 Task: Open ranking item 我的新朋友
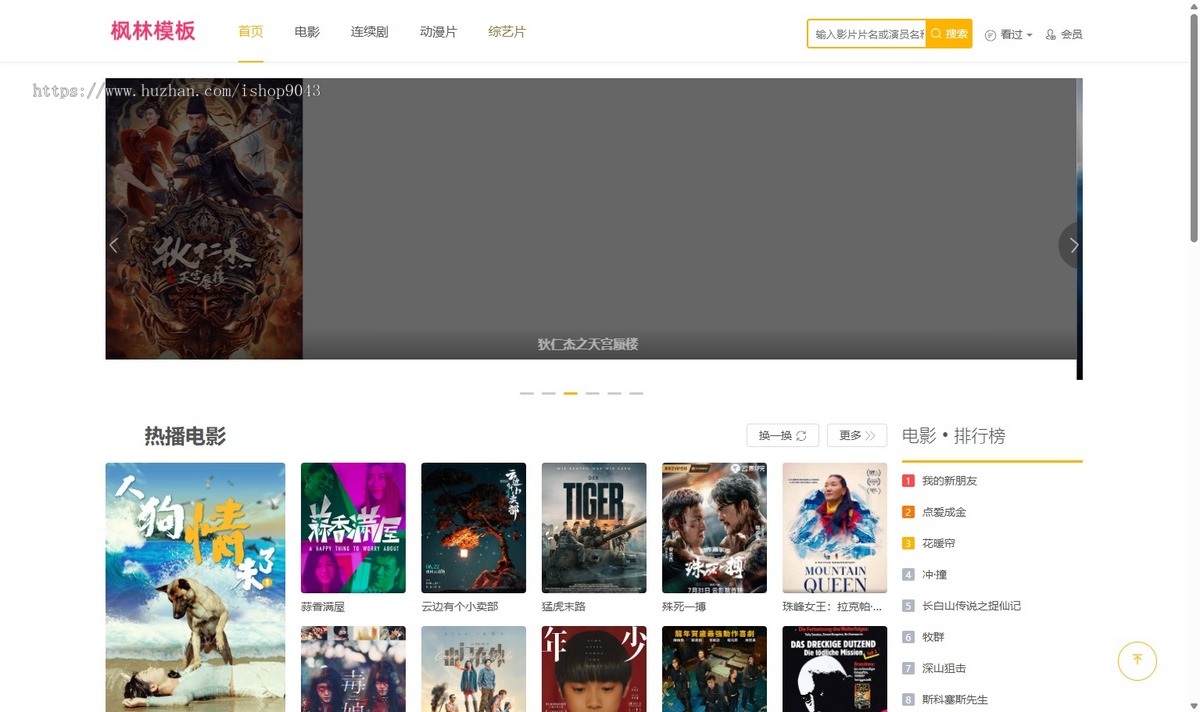(949, 481)
